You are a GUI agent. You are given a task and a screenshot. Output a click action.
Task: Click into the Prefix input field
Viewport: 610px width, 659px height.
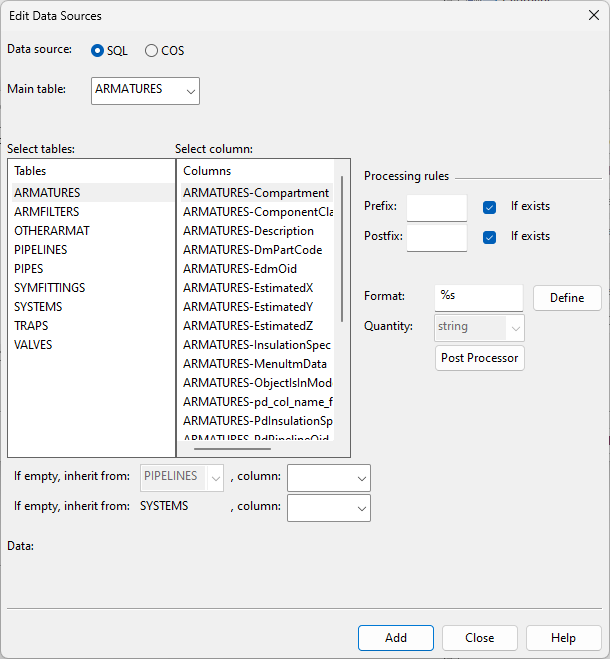click(436, 208)
